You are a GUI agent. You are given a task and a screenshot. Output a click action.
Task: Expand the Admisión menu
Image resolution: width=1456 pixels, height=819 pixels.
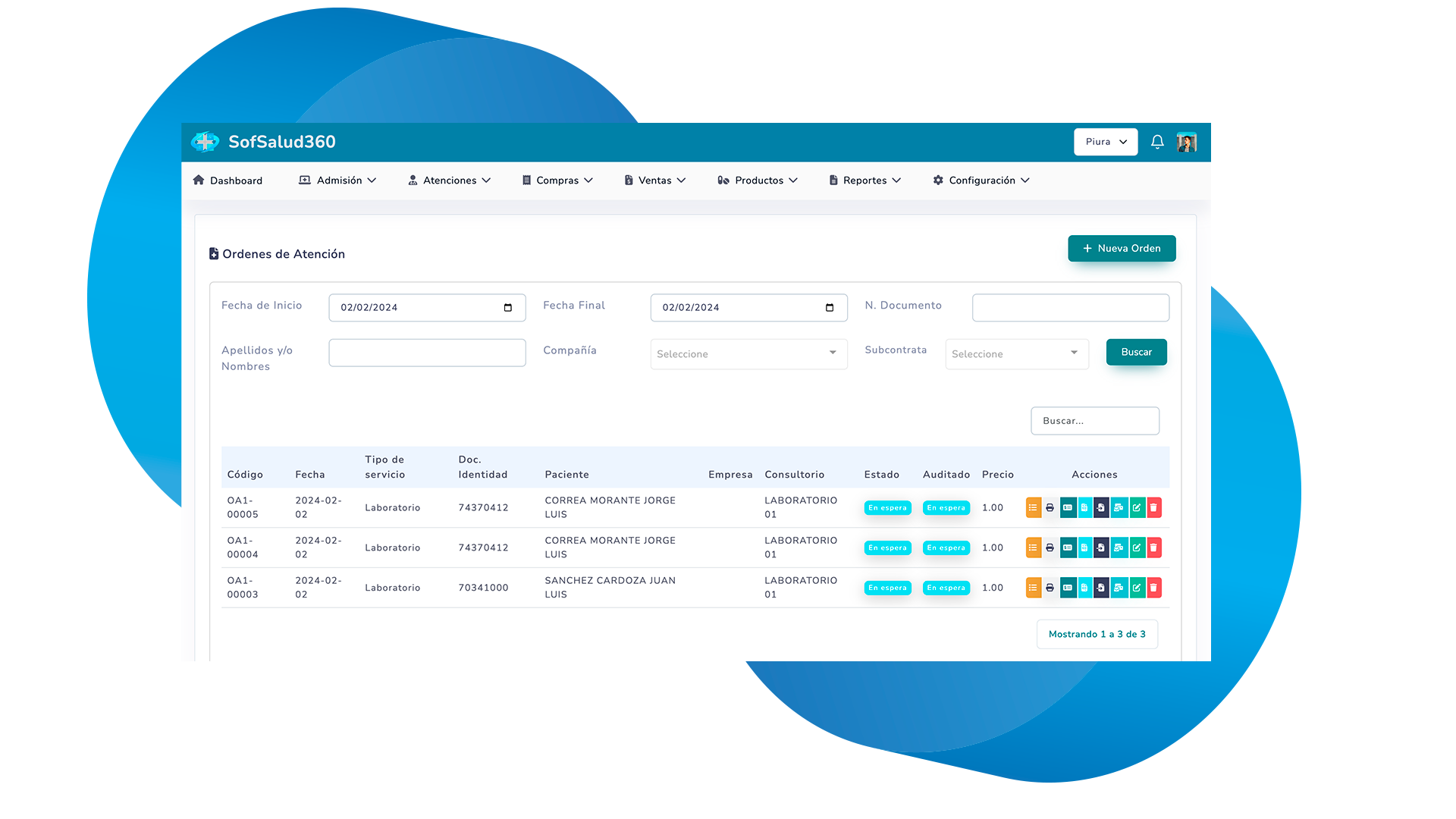click(337, 180)
